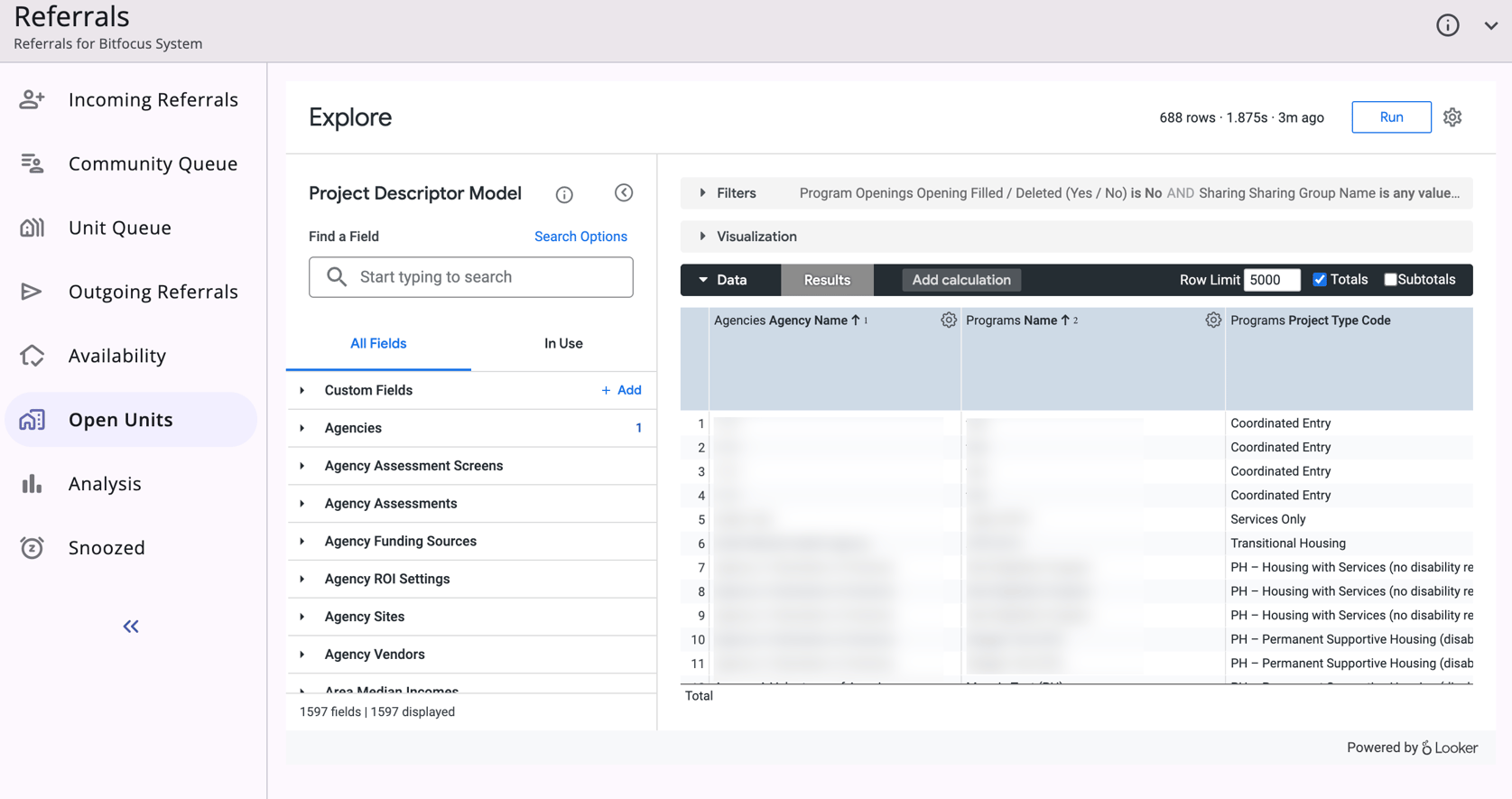
Task: Expand the Visualization section
Action: [x=702, y=237]
